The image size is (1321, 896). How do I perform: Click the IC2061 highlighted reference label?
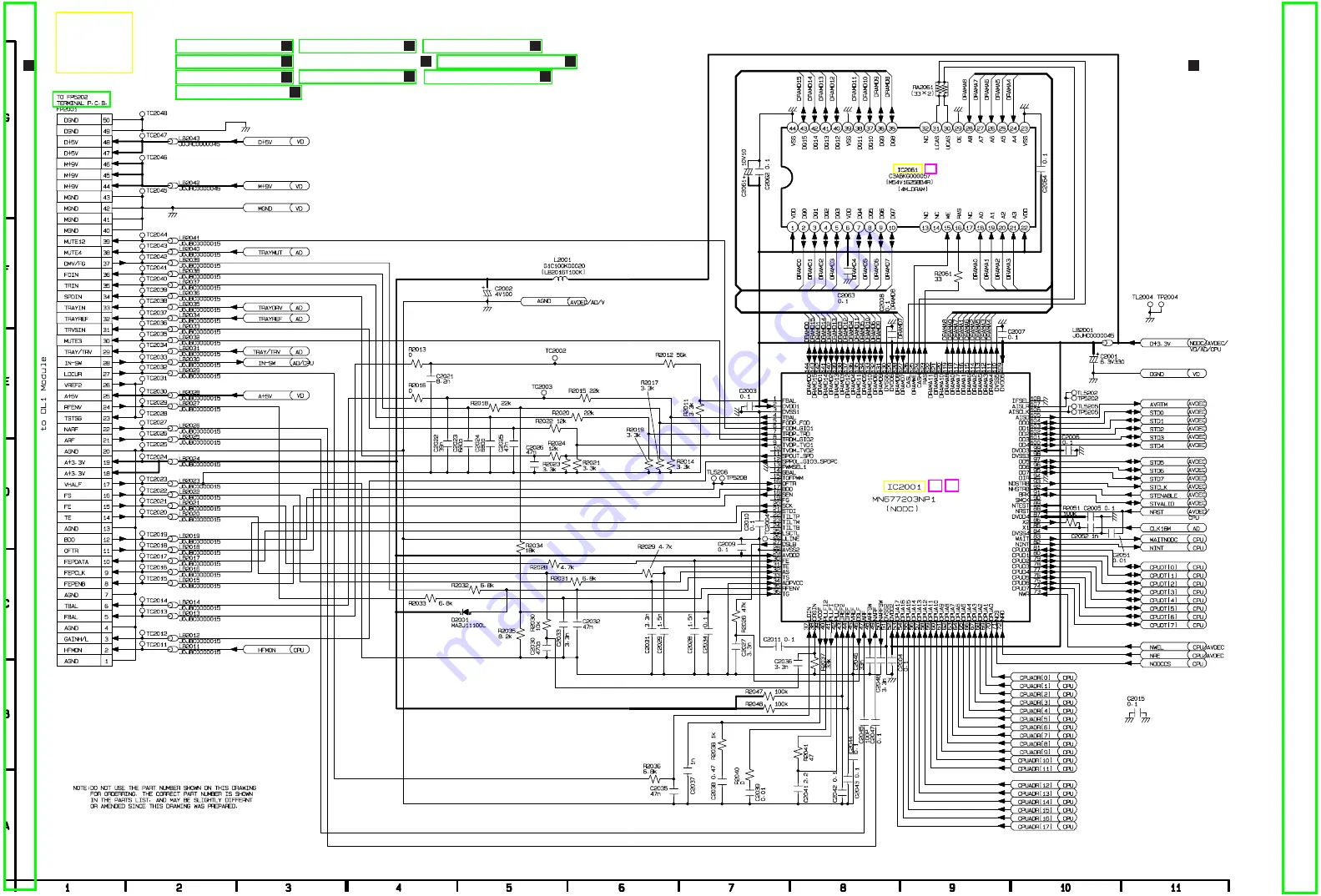[x=908, y=169]
